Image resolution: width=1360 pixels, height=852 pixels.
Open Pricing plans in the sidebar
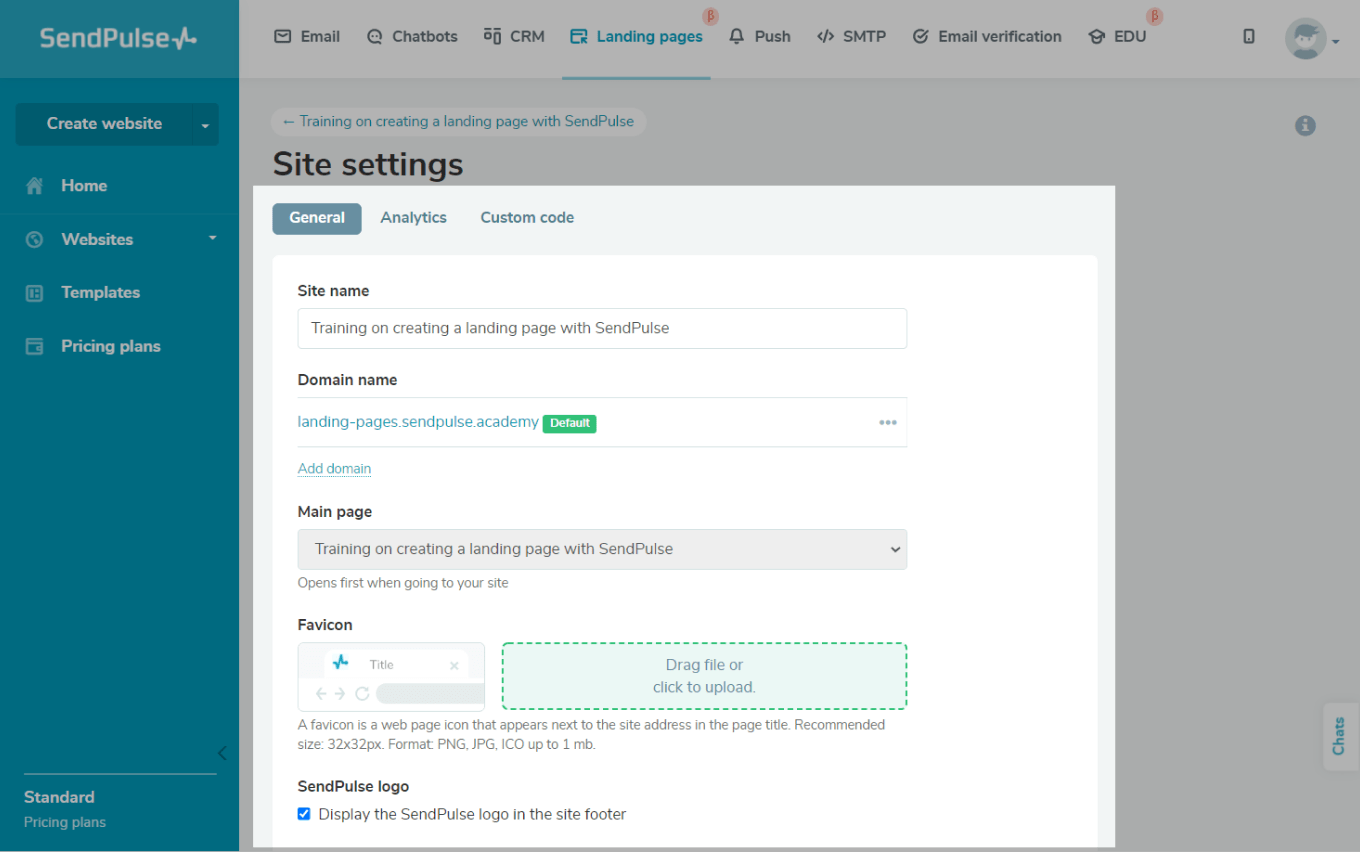point(110,346)
